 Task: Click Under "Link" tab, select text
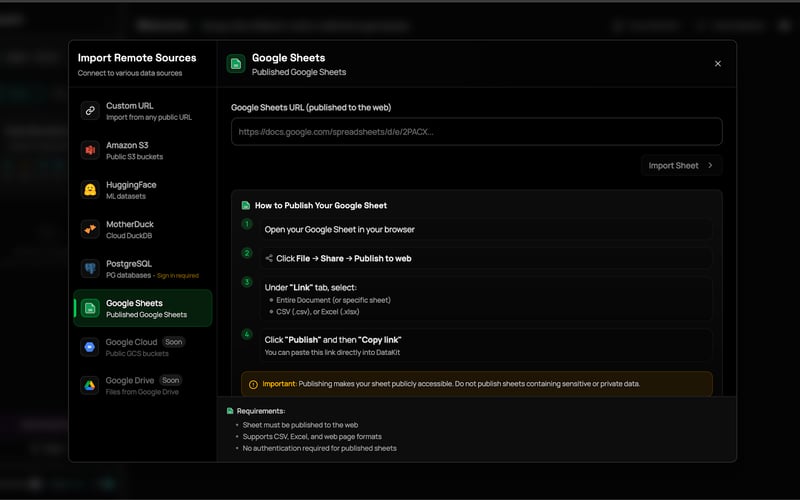pos(310,287)
